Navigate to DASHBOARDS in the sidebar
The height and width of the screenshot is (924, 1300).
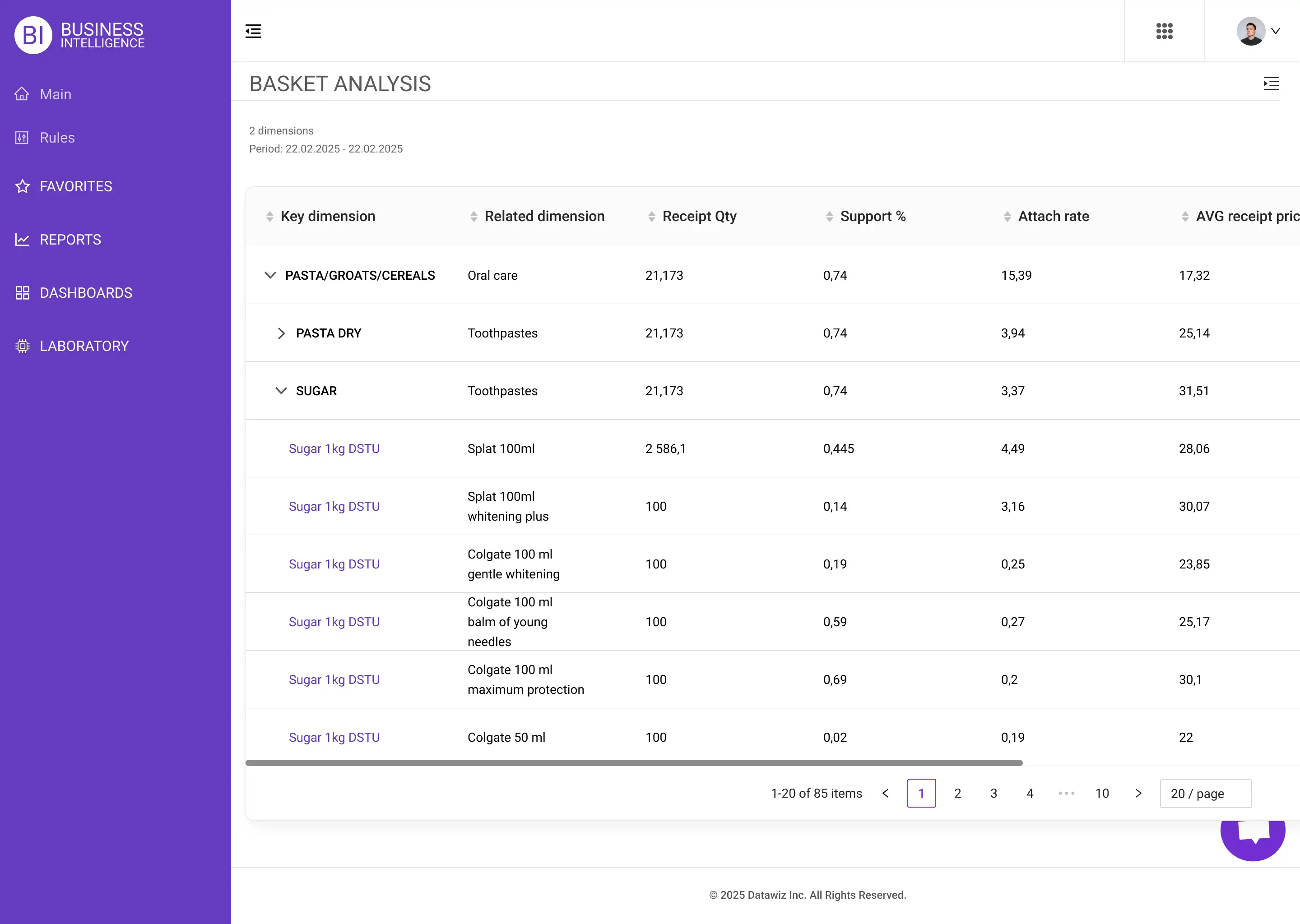(x=85, y=293)
